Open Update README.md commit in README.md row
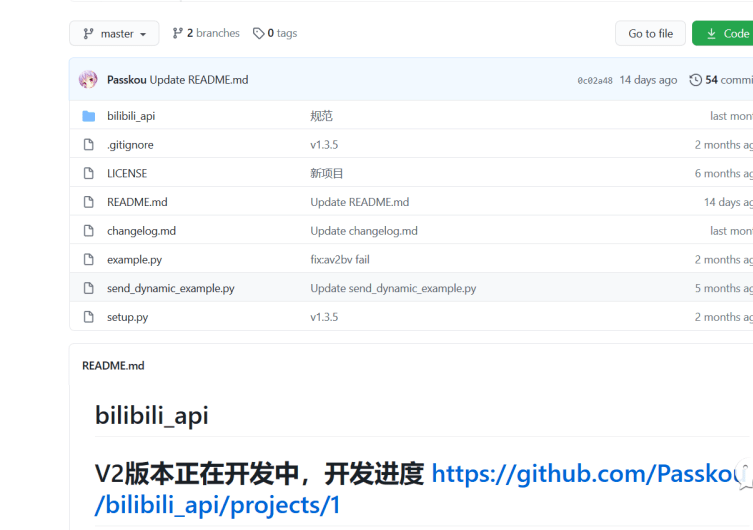 click(x=360, y=202)
